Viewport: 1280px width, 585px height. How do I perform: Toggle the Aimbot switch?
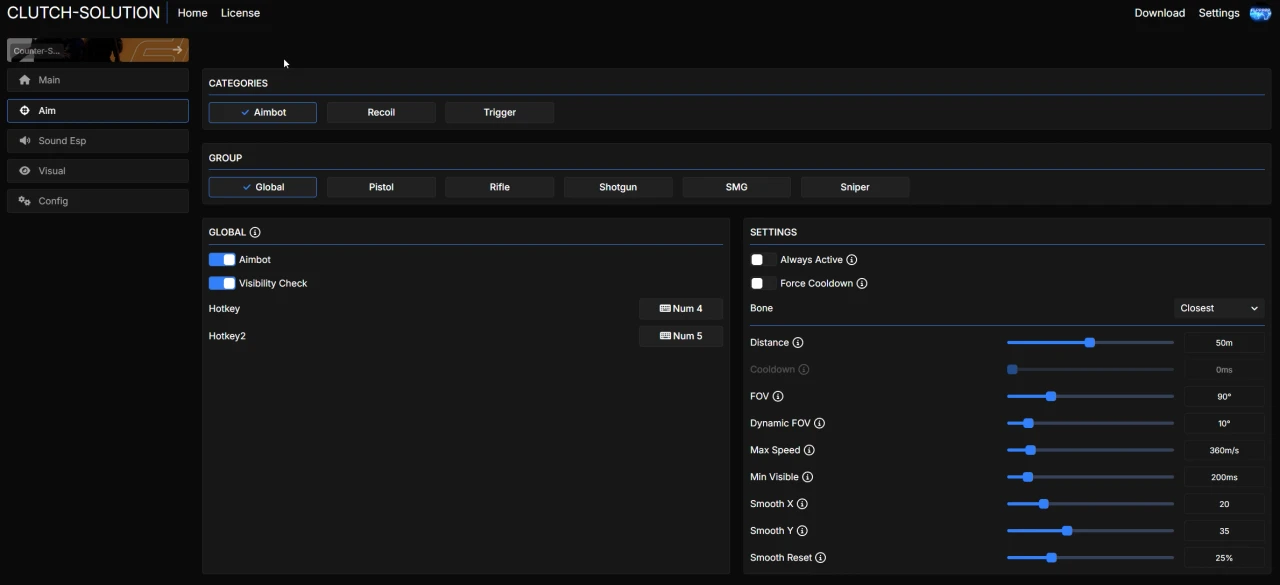[222, 260]
